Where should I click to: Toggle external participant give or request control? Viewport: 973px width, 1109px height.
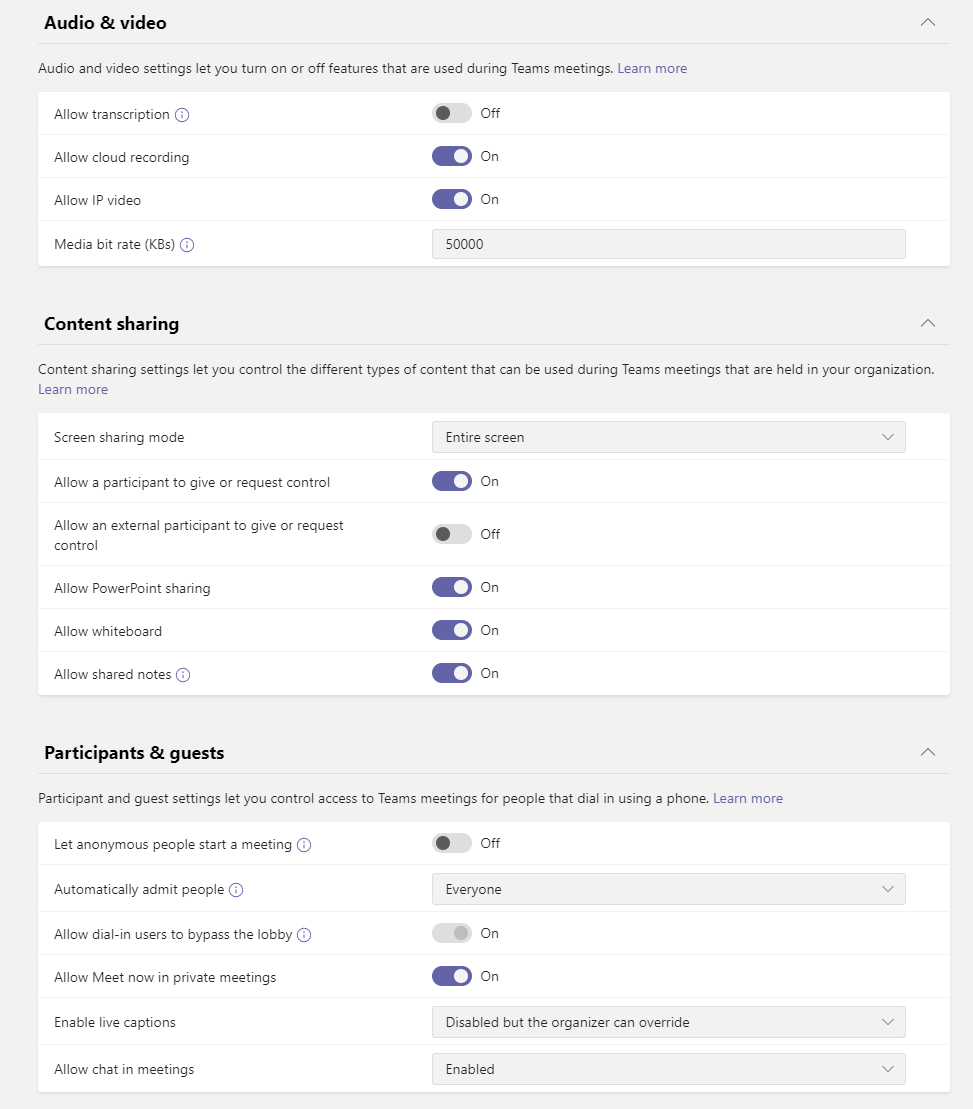tap(452, 534)
